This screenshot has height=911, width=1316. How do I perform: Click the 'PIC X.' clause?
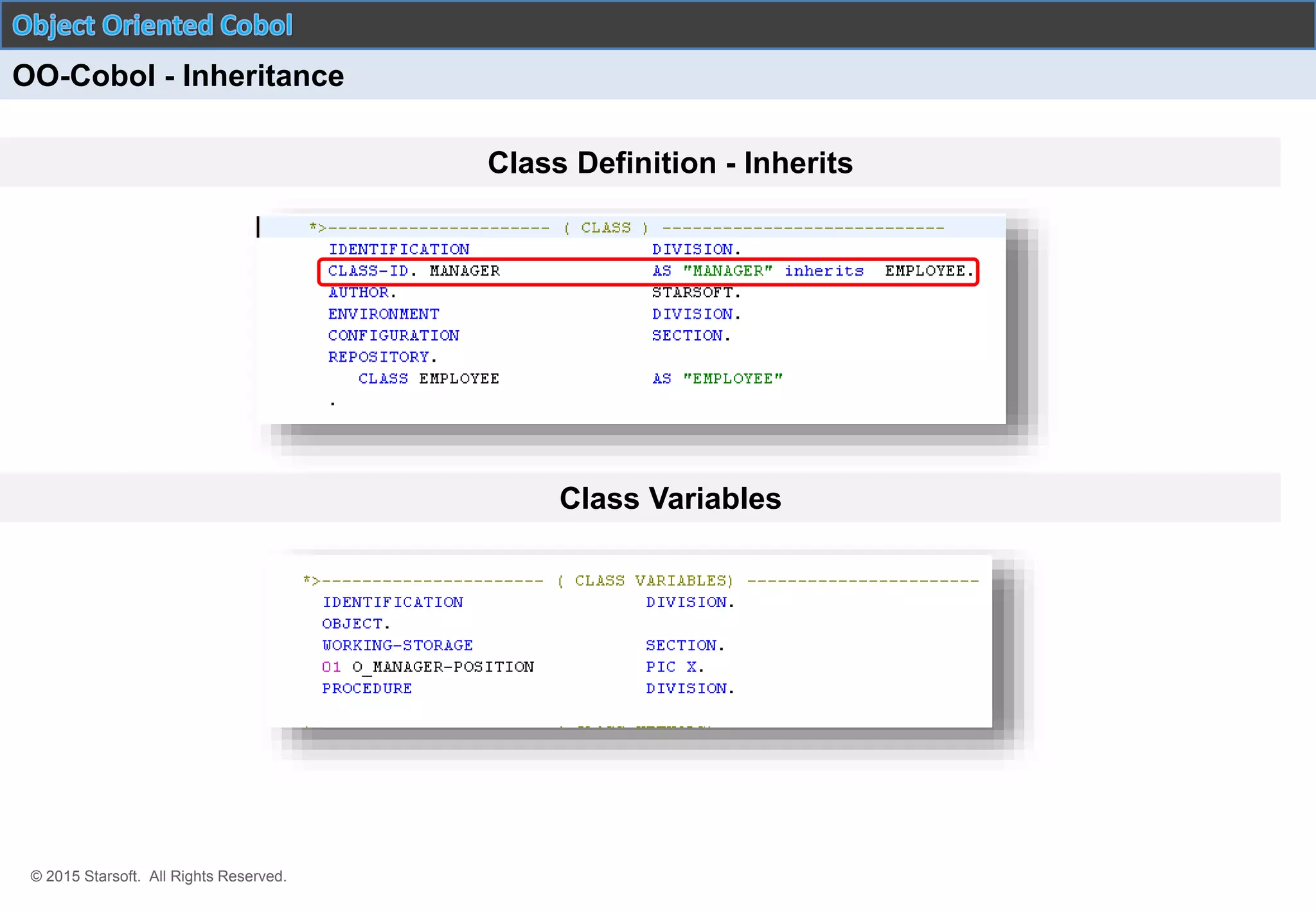pos(675,667)
